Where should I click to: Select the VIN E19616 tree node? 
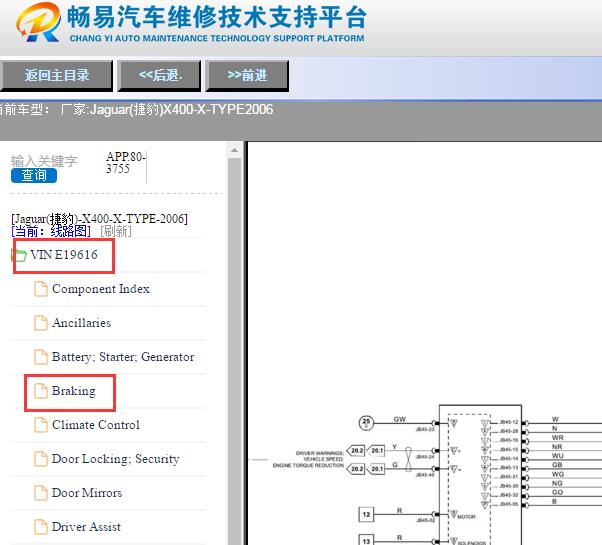click(64, 255)
